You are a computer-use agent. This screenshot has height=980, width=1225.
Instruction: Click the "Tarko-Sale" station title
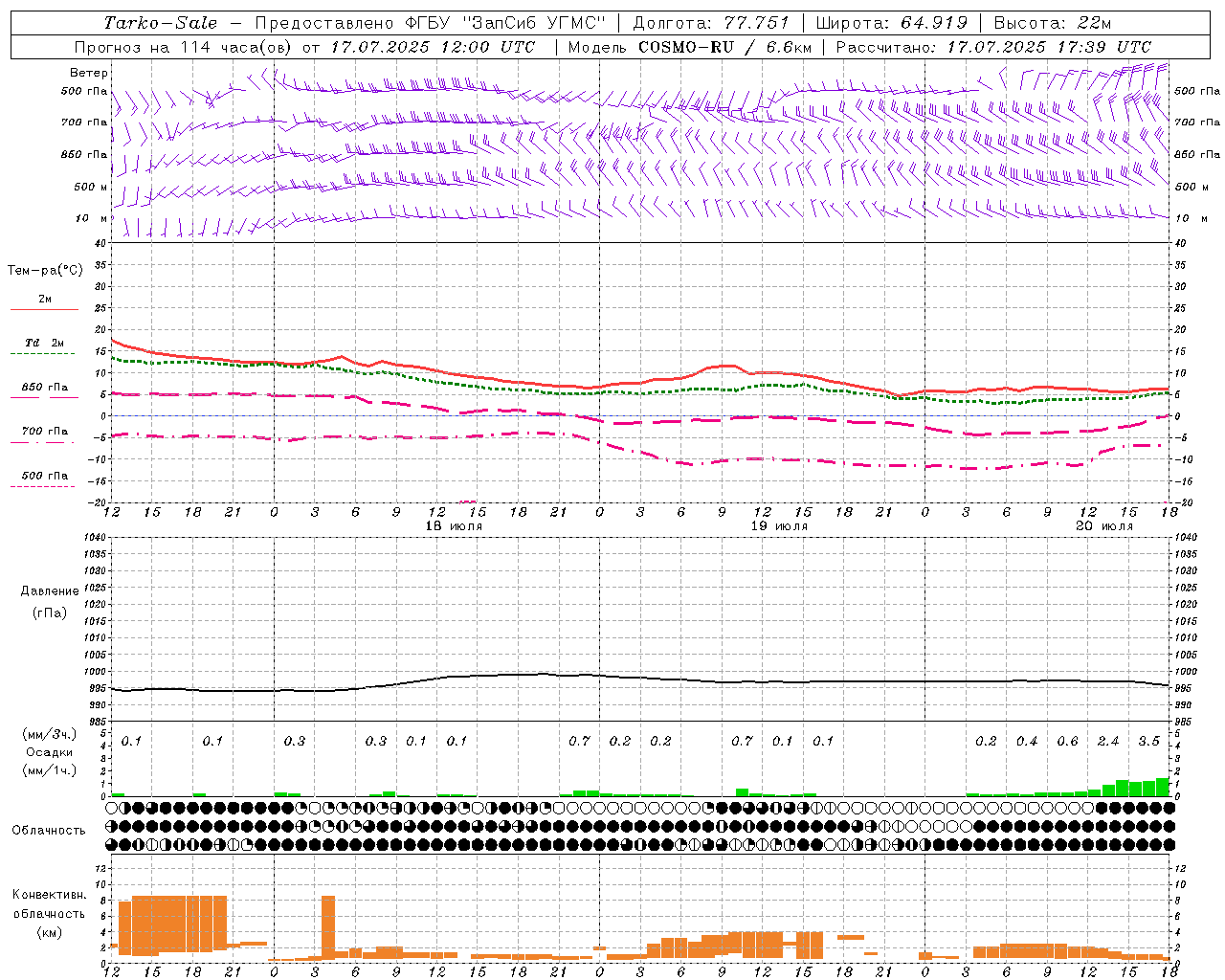(161, 23)
